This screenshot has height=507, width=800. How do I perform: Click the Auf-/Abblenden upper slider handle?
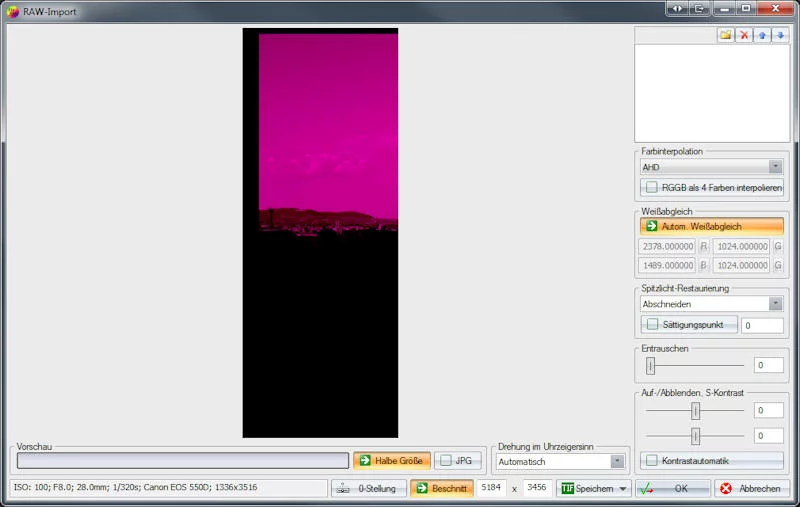click(695, 411)
